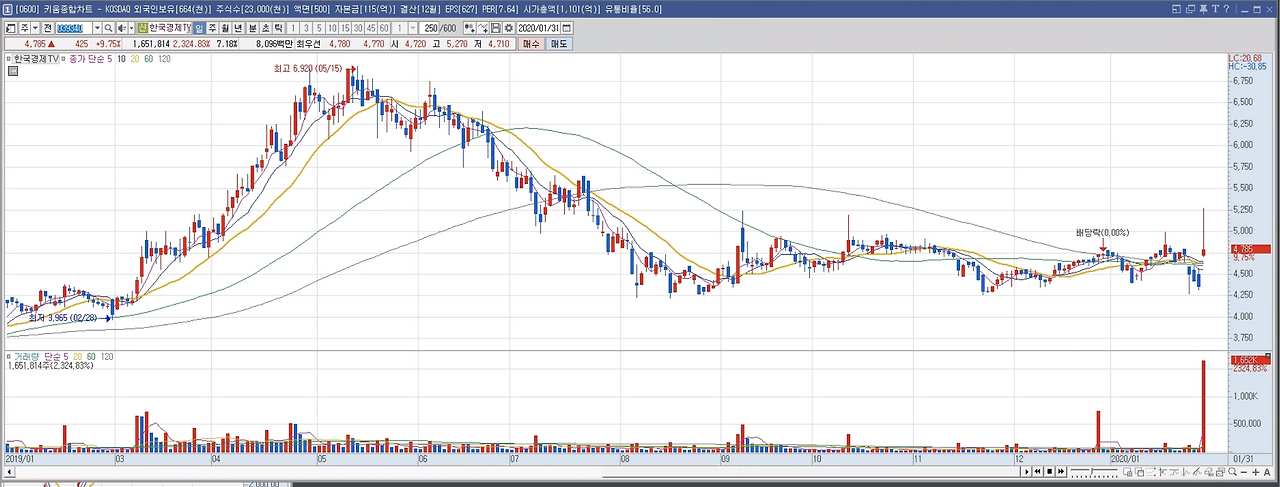Click the printer-like icon left of the zoom magnifier
The image size is (1280, 487).
[1220, 471]
